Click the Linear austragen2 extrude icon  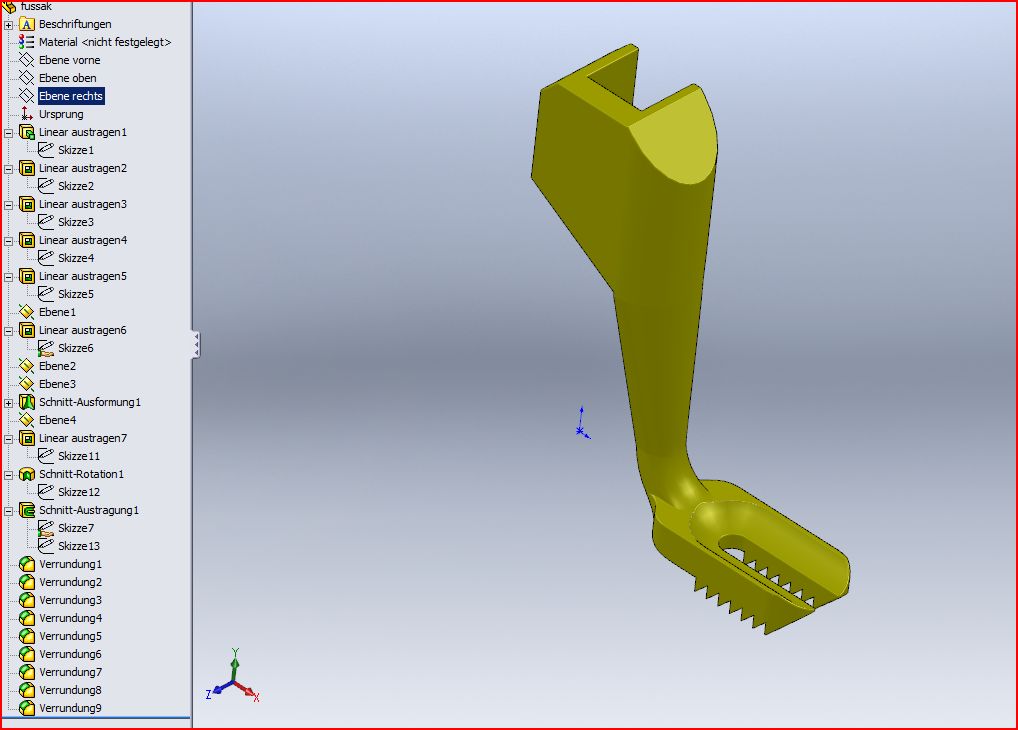click(x=27, y=168)
